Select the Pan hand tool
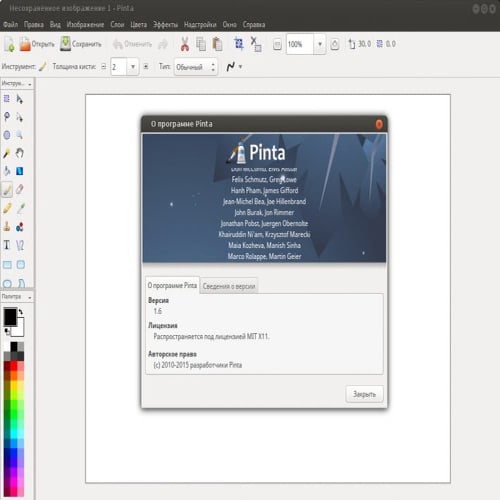The width and height of the screenshot is (500, 500). tap(20, 153)
